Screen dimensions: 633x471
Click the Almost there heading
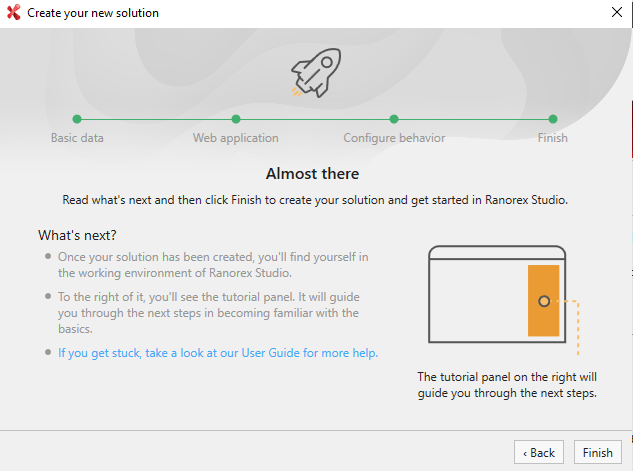[312, 174]
